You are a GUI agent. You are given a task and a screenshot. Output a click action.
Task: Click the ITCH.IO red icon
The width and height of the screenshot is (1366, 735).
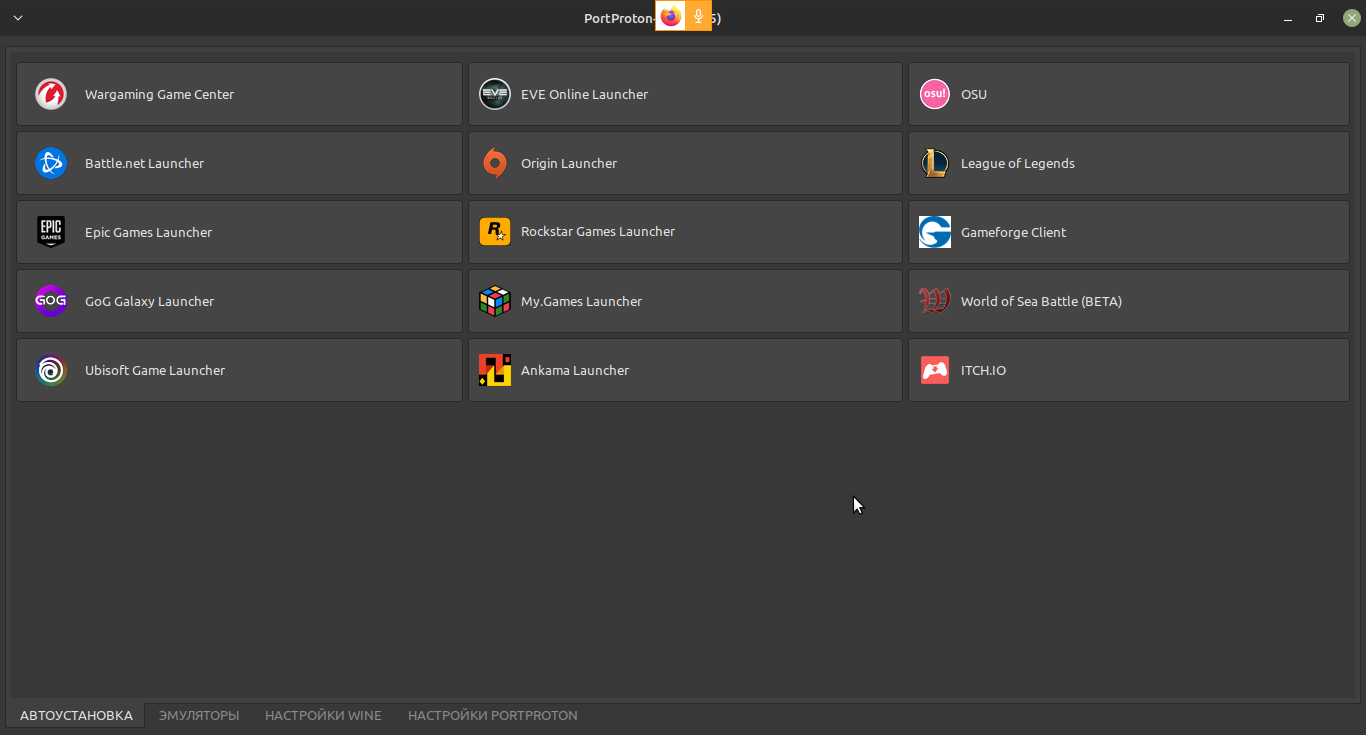coord(935,370)
